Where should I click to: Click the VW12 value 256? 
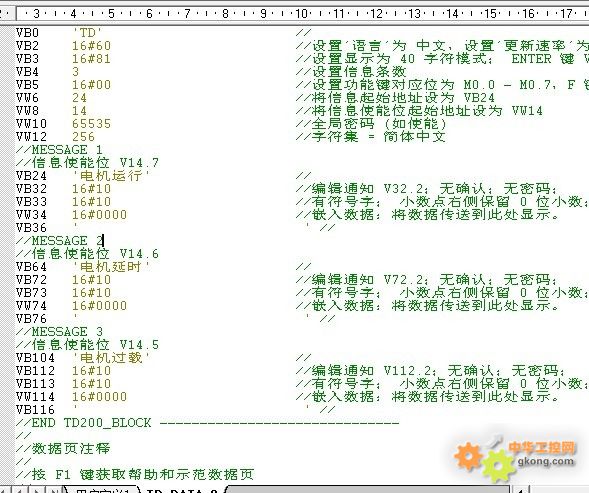[83, 136]
